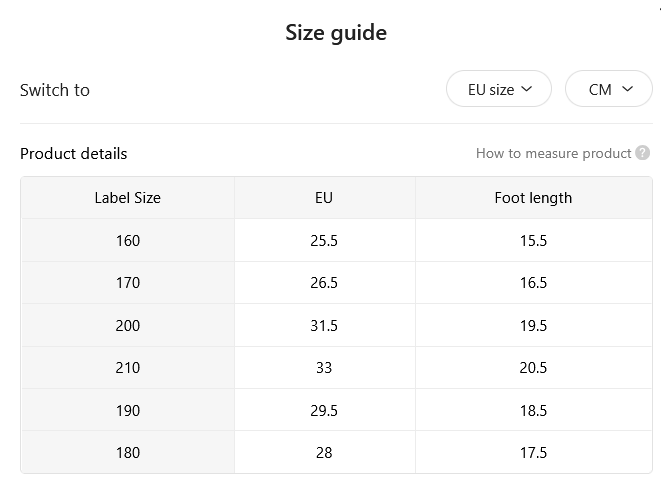661x481 pixels.
Task: Click the Foot length column header
Action: coord(533,198)
